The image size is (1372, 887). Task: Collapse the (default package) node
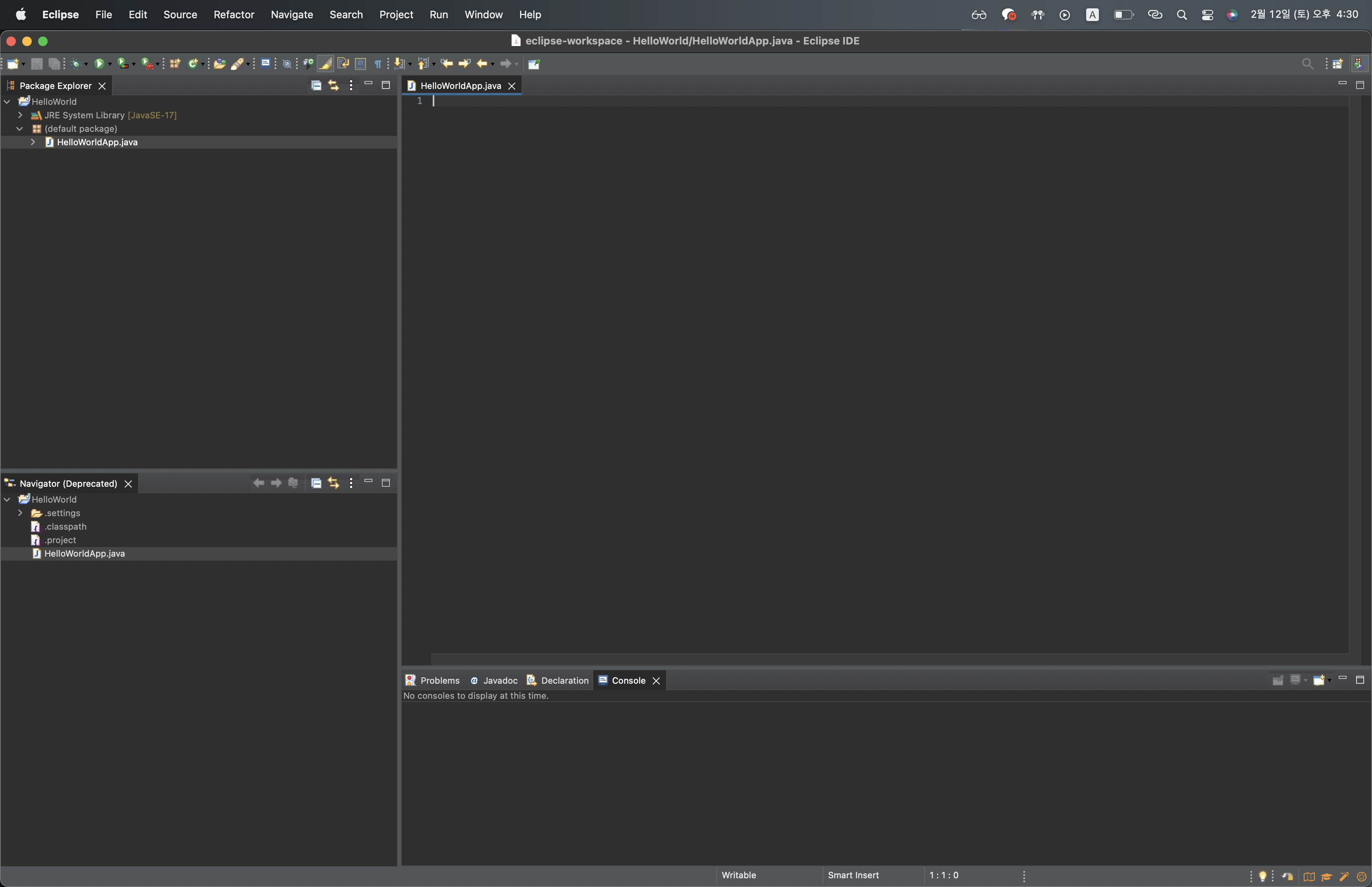[x=20, y=128]
